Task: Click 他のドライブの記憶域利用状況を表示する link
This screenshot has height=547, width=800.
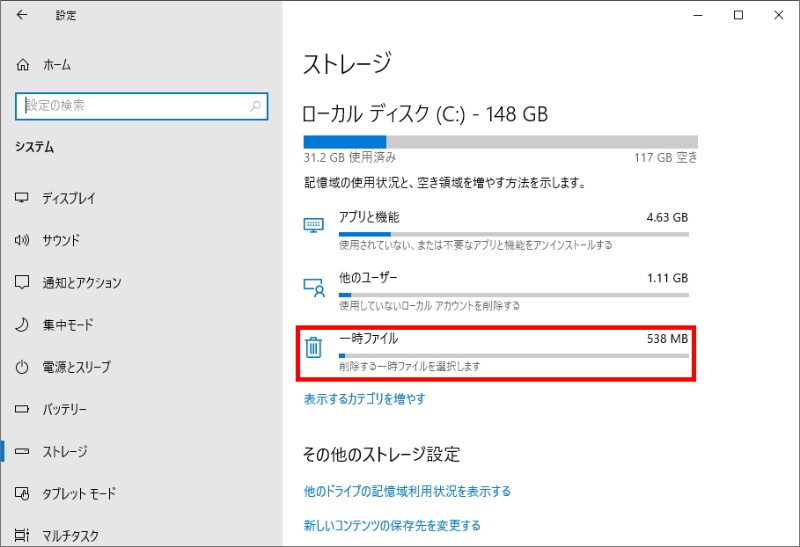Action: 407,491
